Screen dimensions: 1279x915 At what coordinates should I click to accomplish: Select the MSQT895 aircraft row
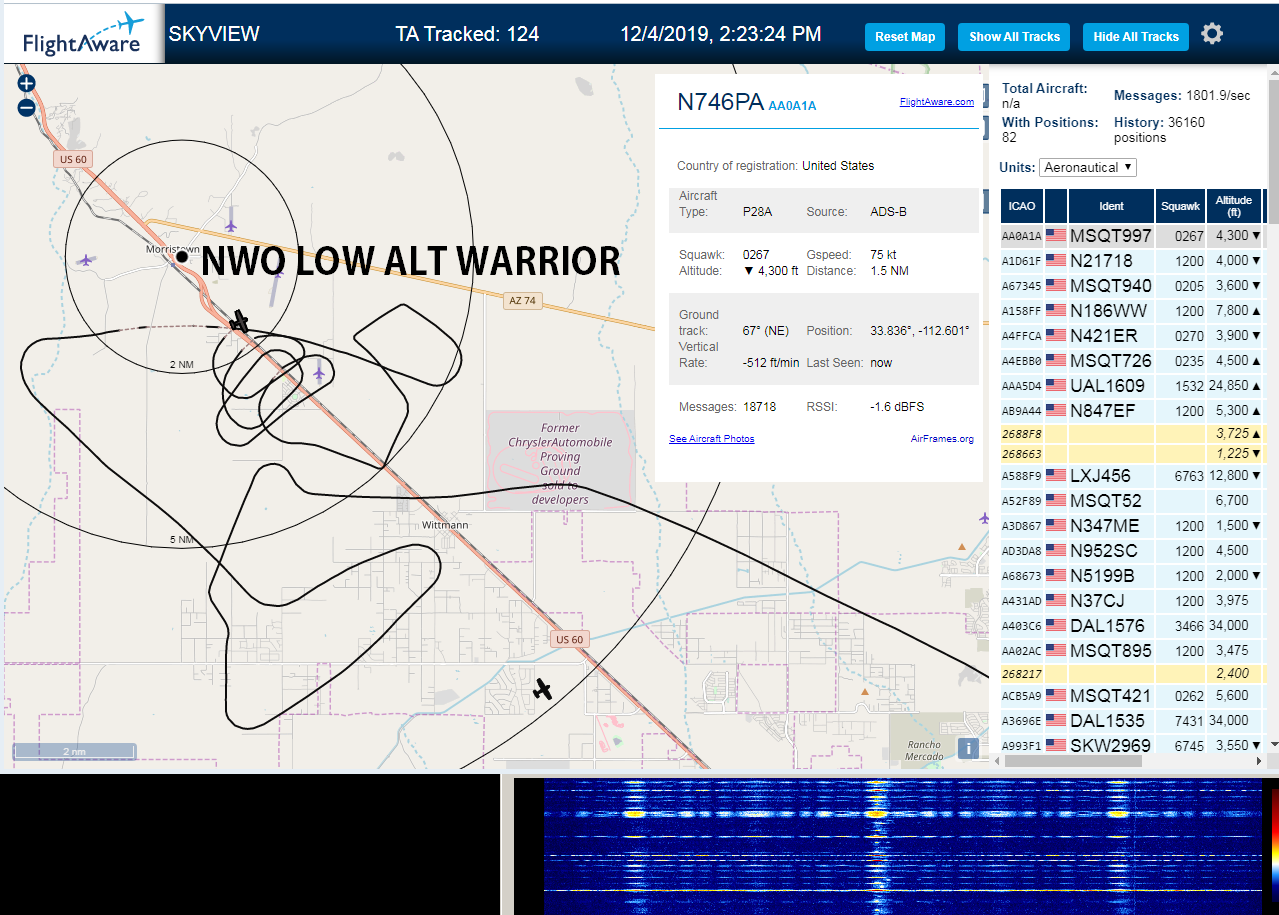click(1132, 651)
